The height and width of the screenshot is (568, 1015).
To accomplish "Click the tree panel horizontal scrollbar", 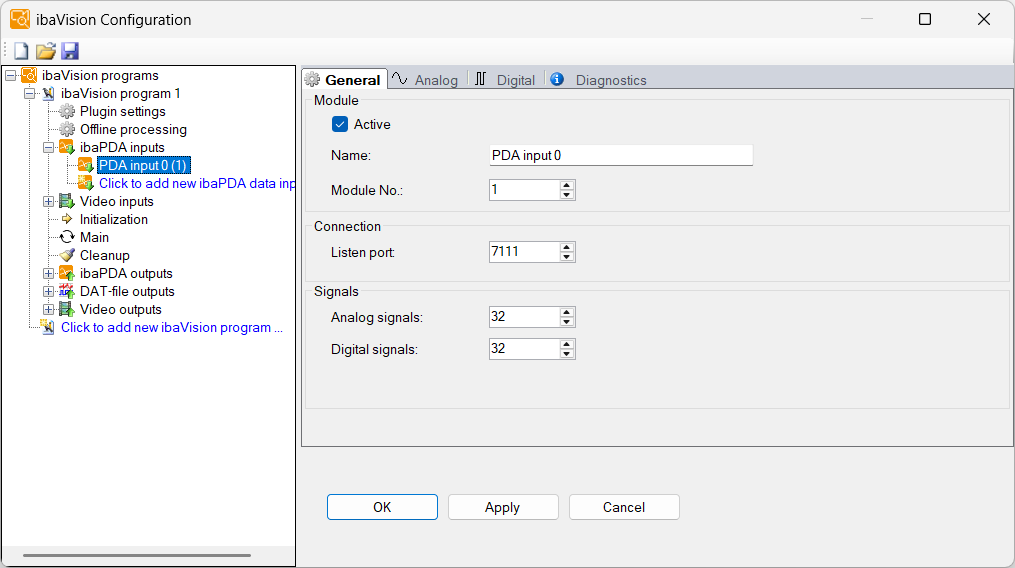I will pyautogui.click(x=137, y=555).
